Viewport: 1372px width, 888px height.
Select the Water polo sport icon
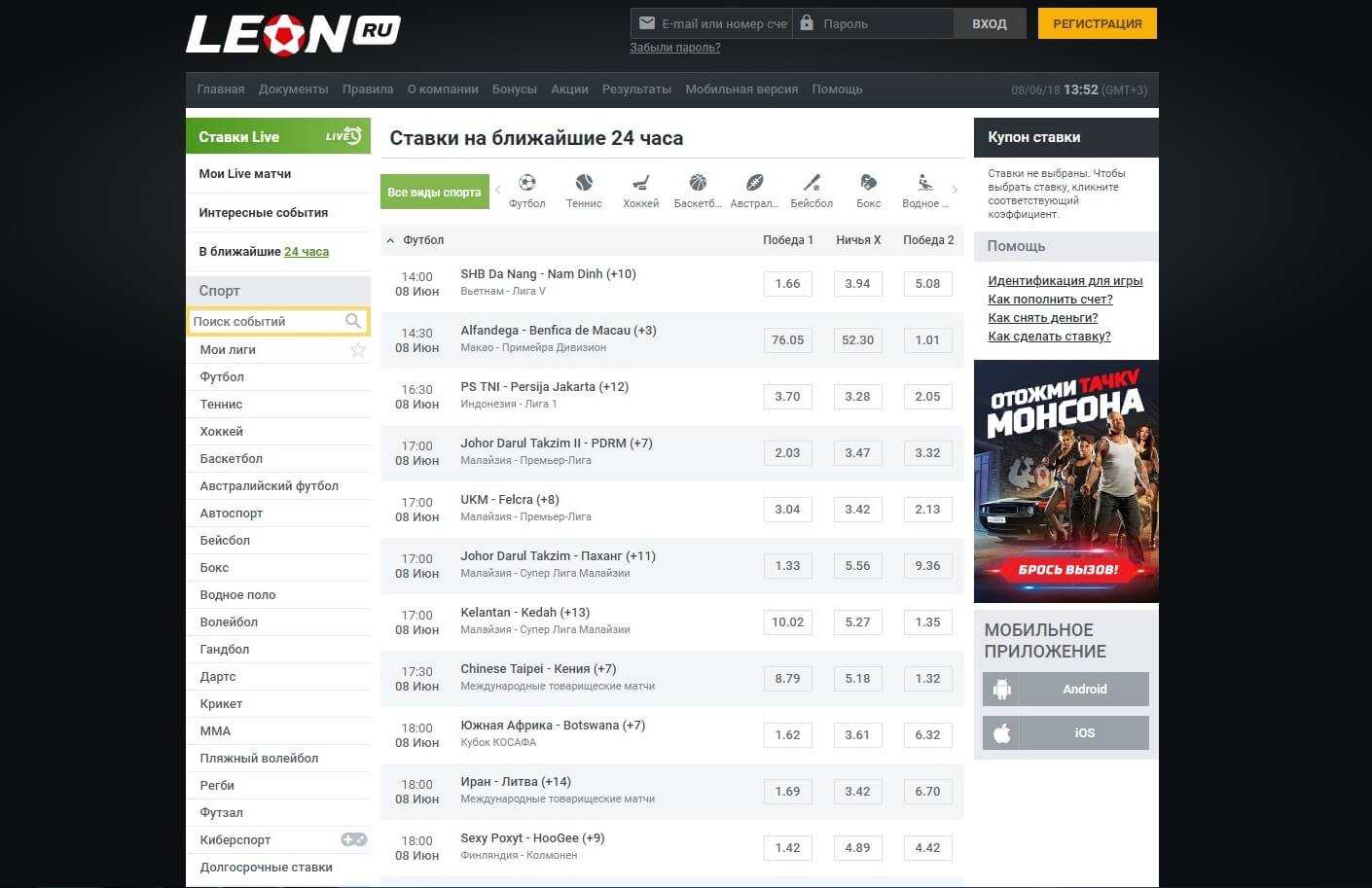pyautogui.click(x=924, y=183)
